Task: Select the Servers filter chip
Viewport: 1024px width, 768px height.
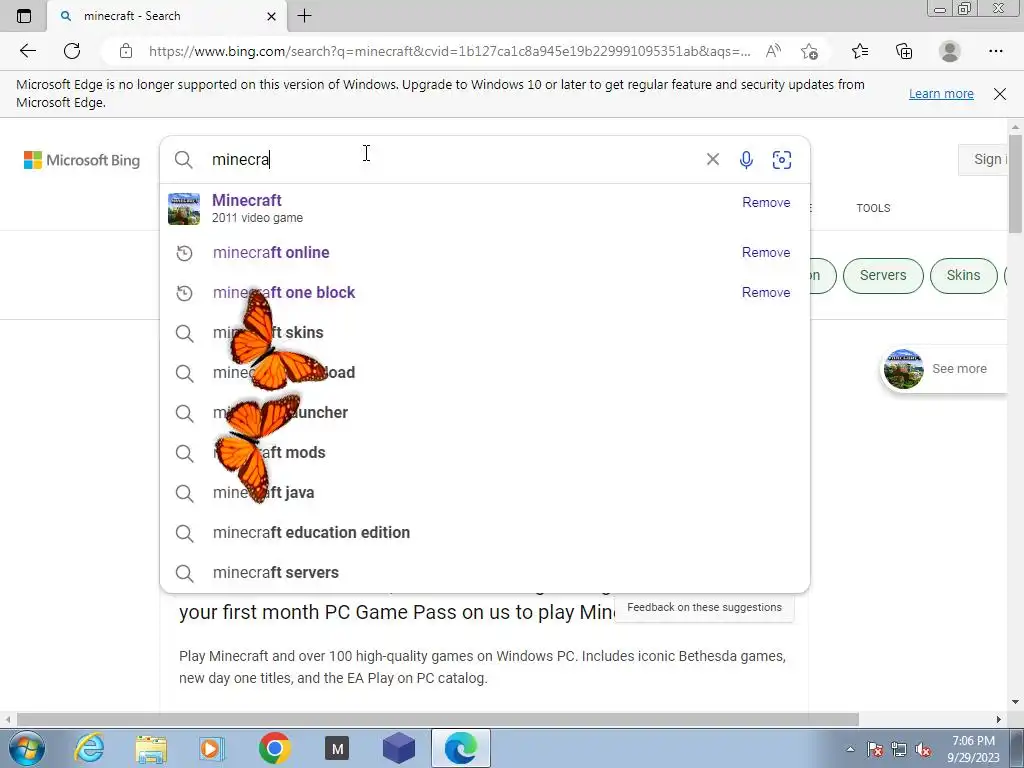Action: point(883,276)
